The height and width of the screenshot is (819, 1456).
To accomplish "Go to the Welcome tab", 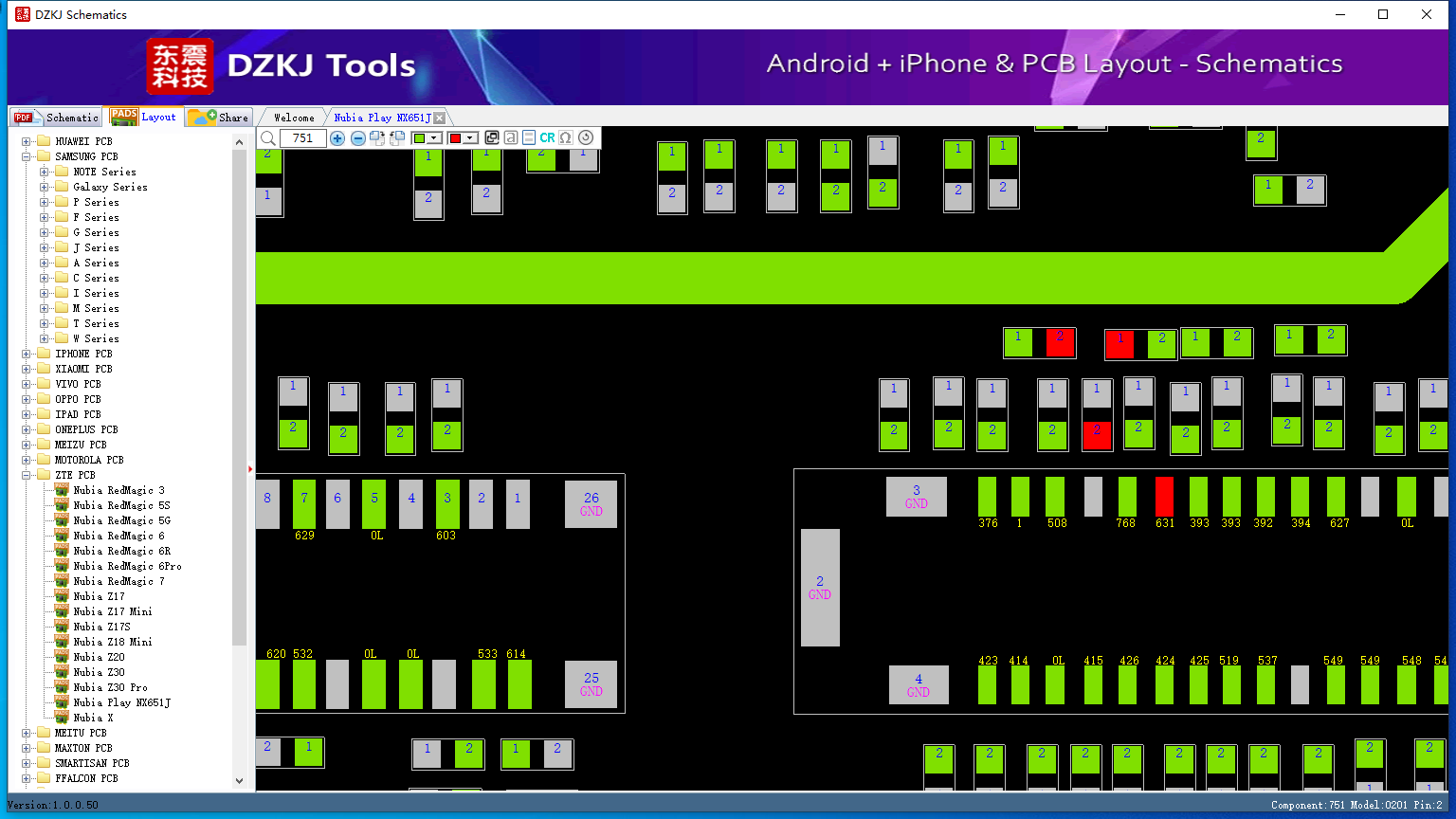I will 294,118.
